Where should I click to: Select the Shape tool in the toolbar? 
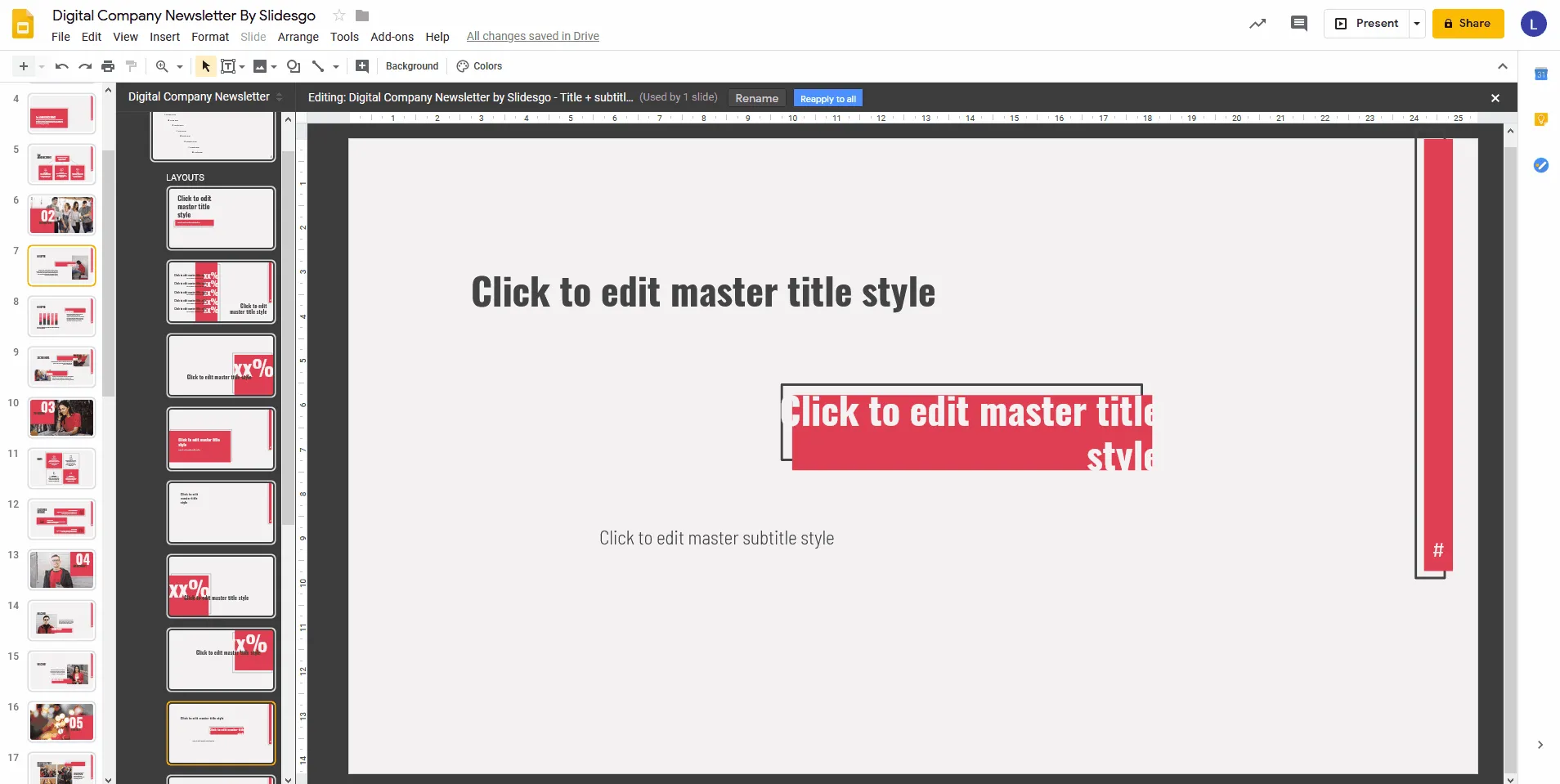pyautogui.click(x=294, y=66)
